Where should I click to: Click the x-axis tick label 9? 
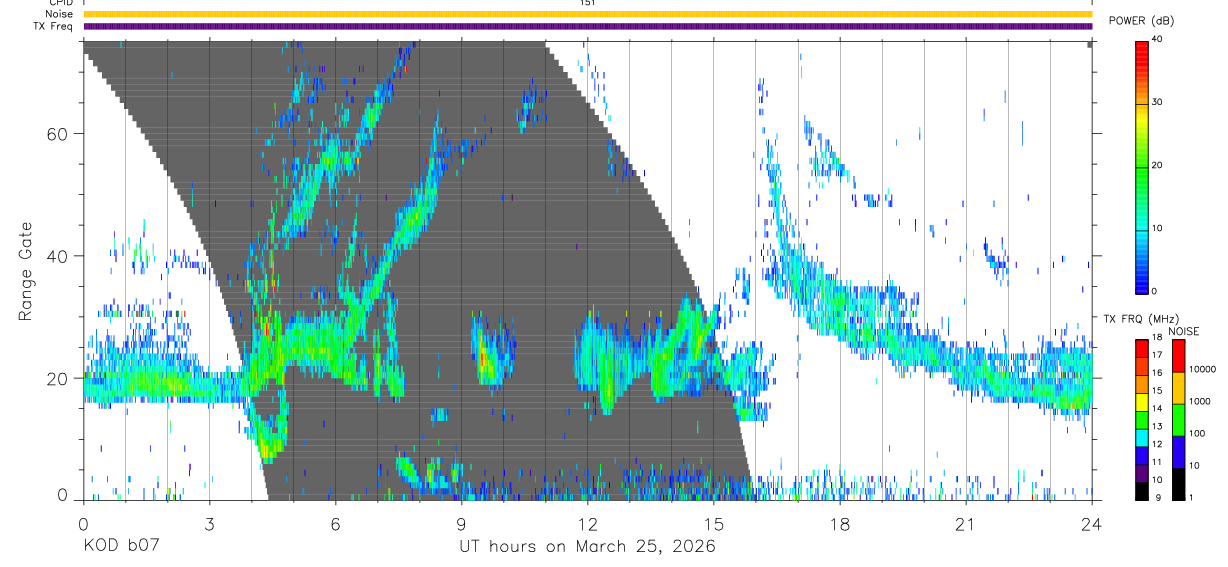click(x=462, y=523)
